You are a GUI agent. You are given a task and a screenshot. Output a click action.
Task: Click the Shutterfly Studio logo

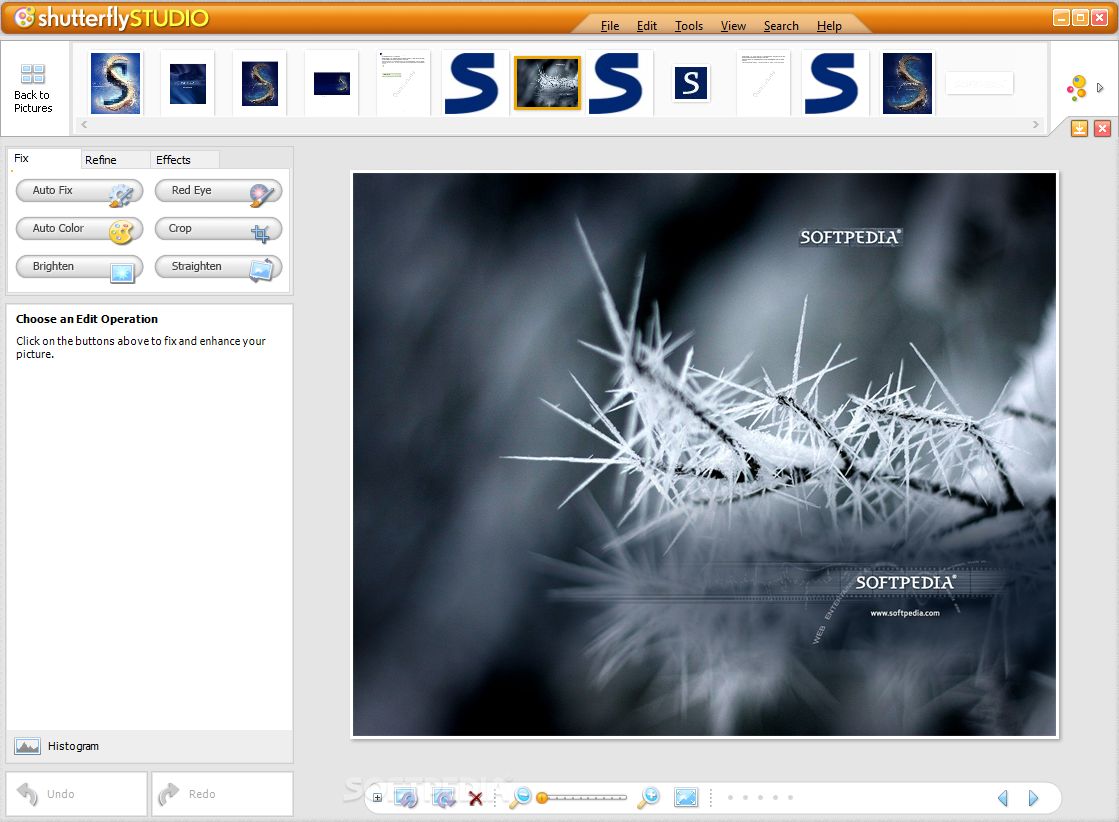point(112,18)
